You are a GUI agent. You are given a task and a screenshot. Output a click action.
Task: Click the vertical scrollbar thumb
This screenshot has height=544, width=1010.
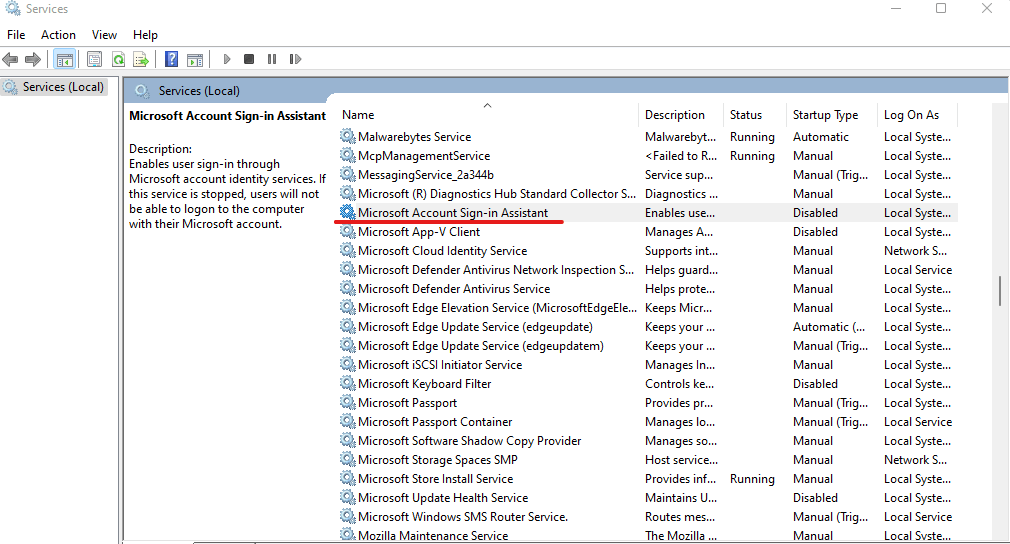click(x=1000, y=290)
